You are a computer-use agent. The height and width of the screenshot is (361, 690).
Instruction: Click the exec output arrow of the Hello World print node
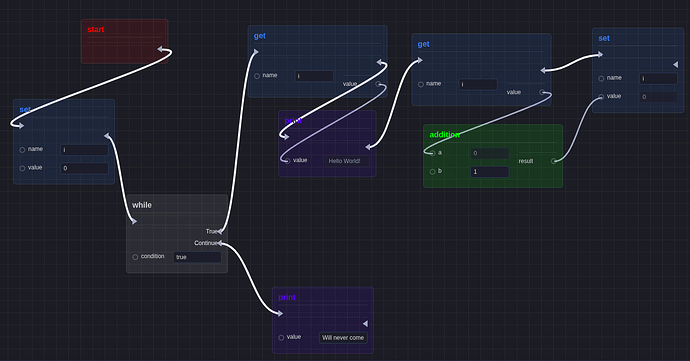369,147
